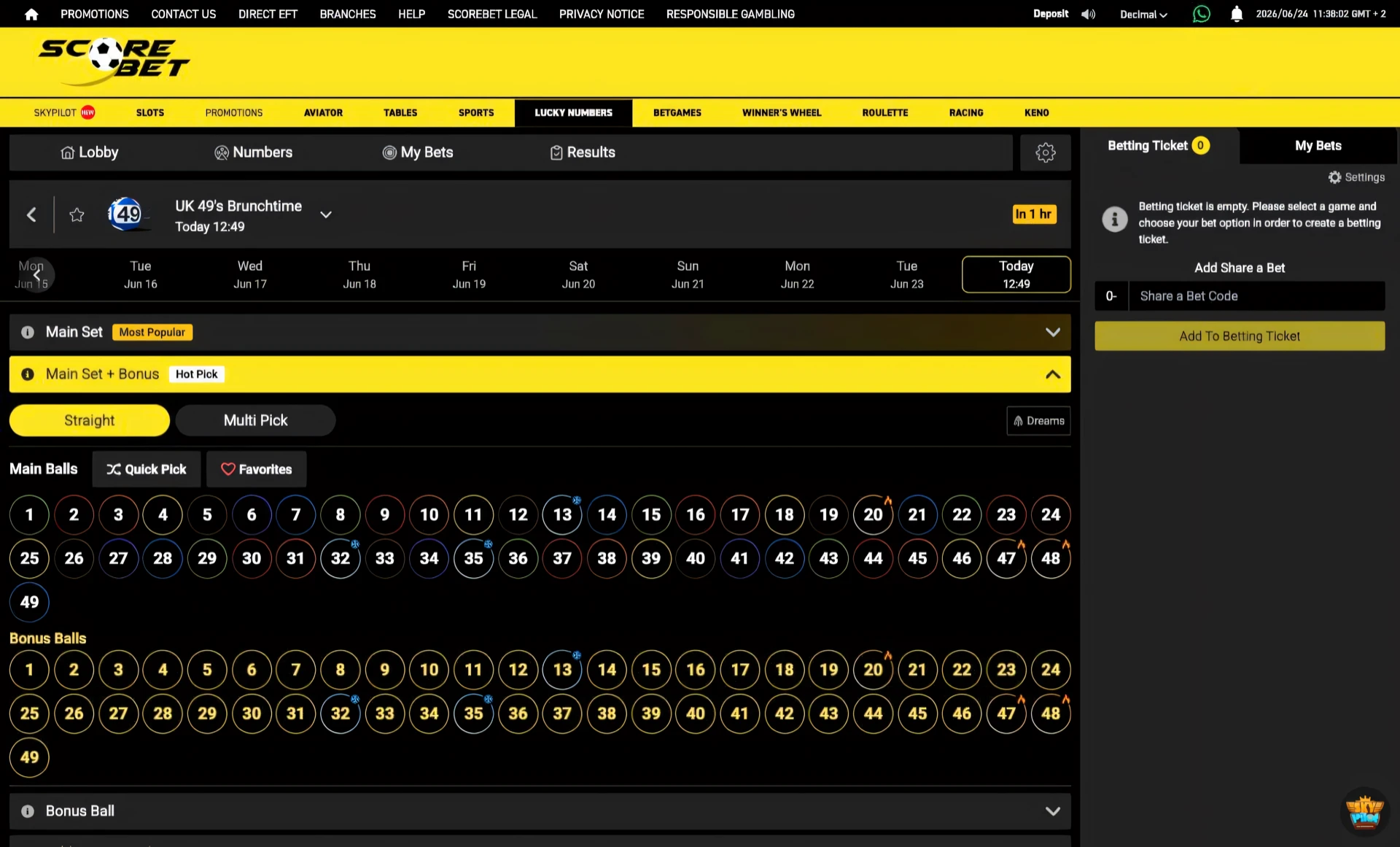The height and width of the screenshot is (847, 1400).
Task: Show Main Set info icon
Action: coord(28,332)
